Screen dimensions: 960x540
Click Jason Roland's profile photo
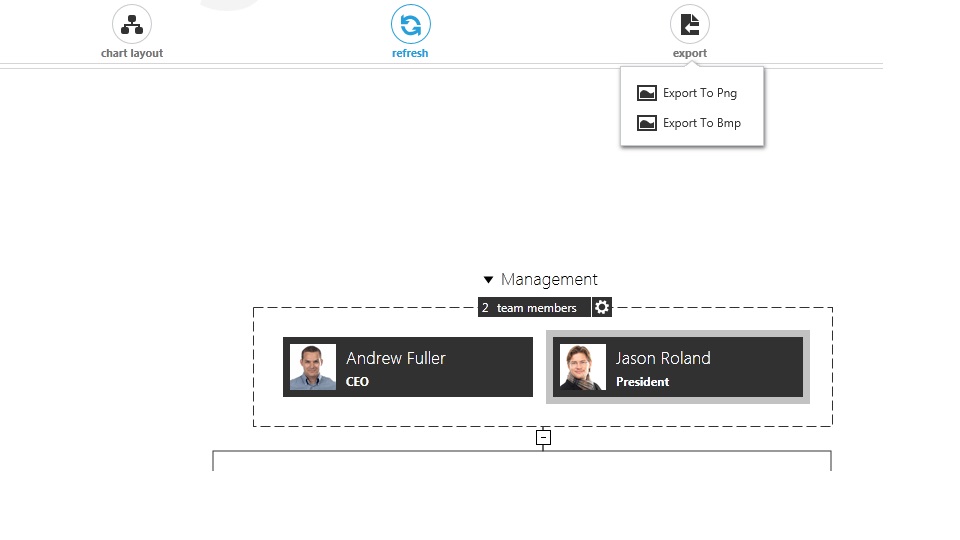pos(583,367)
